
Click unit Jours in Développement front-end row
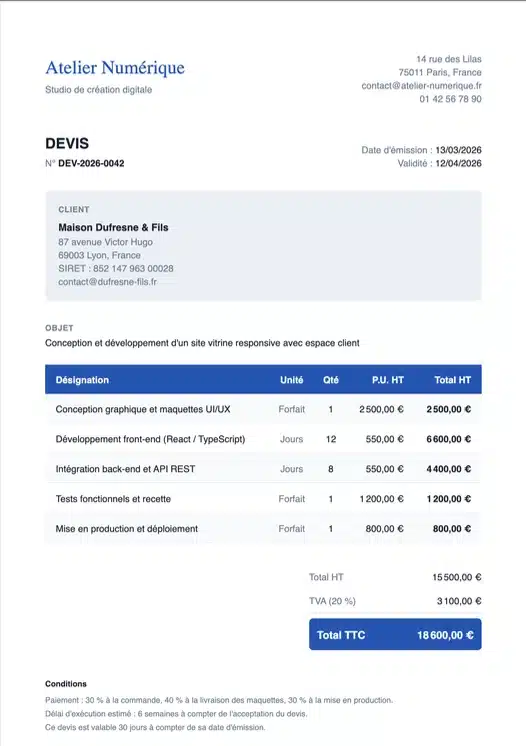[x=292, y=439]
